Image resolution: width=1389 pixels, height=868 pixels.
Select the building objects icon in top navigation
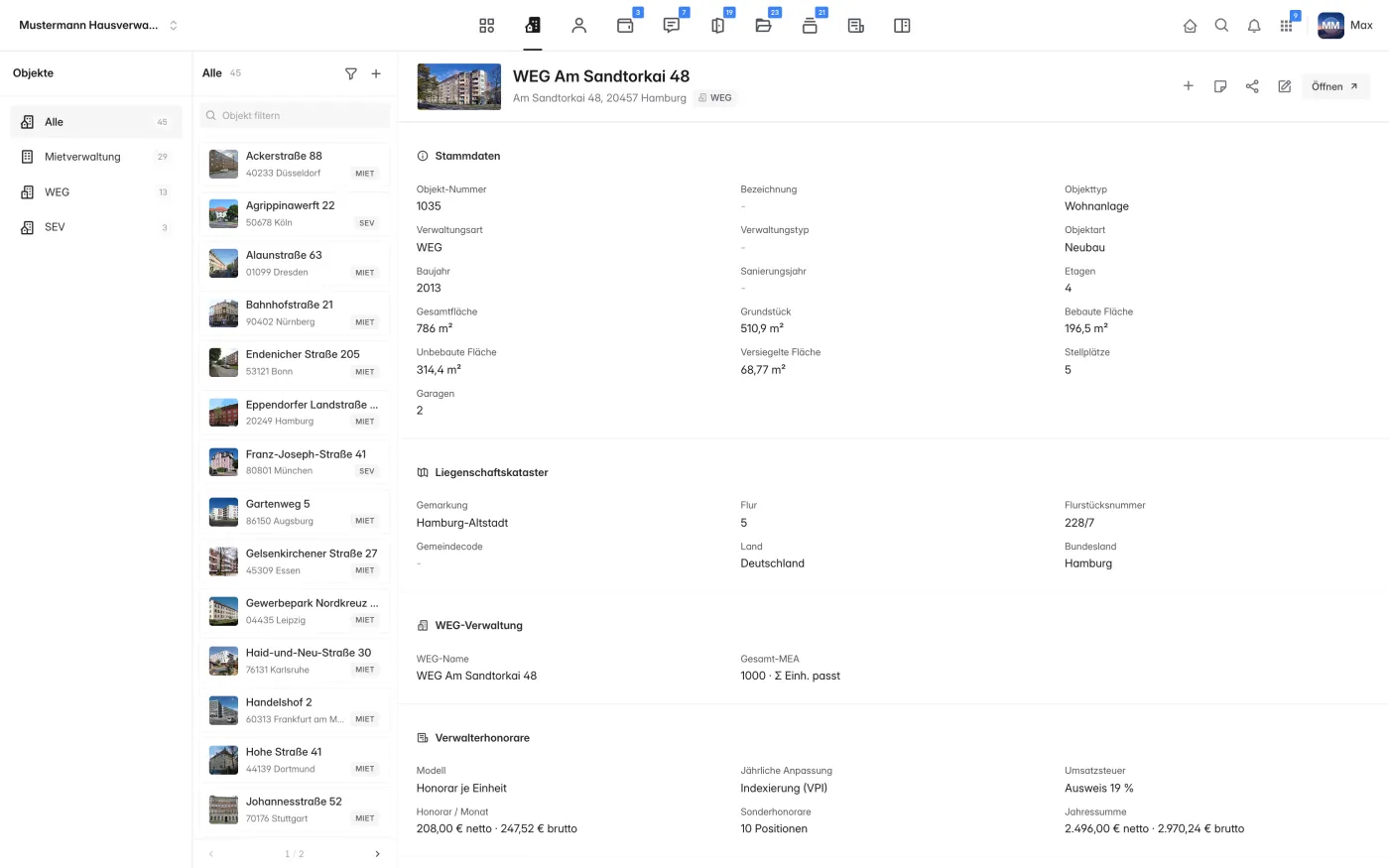point(533,26)
